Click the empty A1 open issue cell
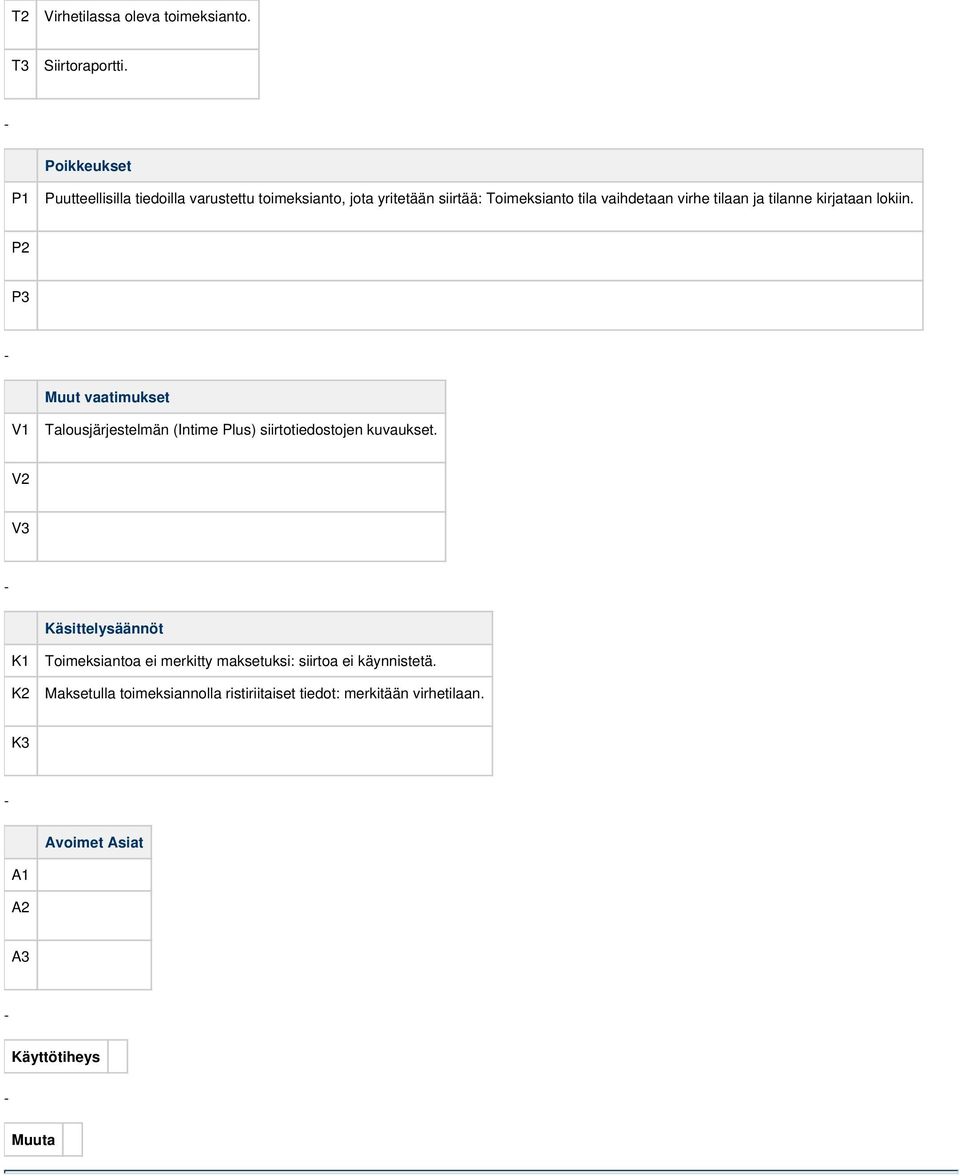The width and height of the screenshot is (960, 1176). pyautogui.click(x=94, y=874)
